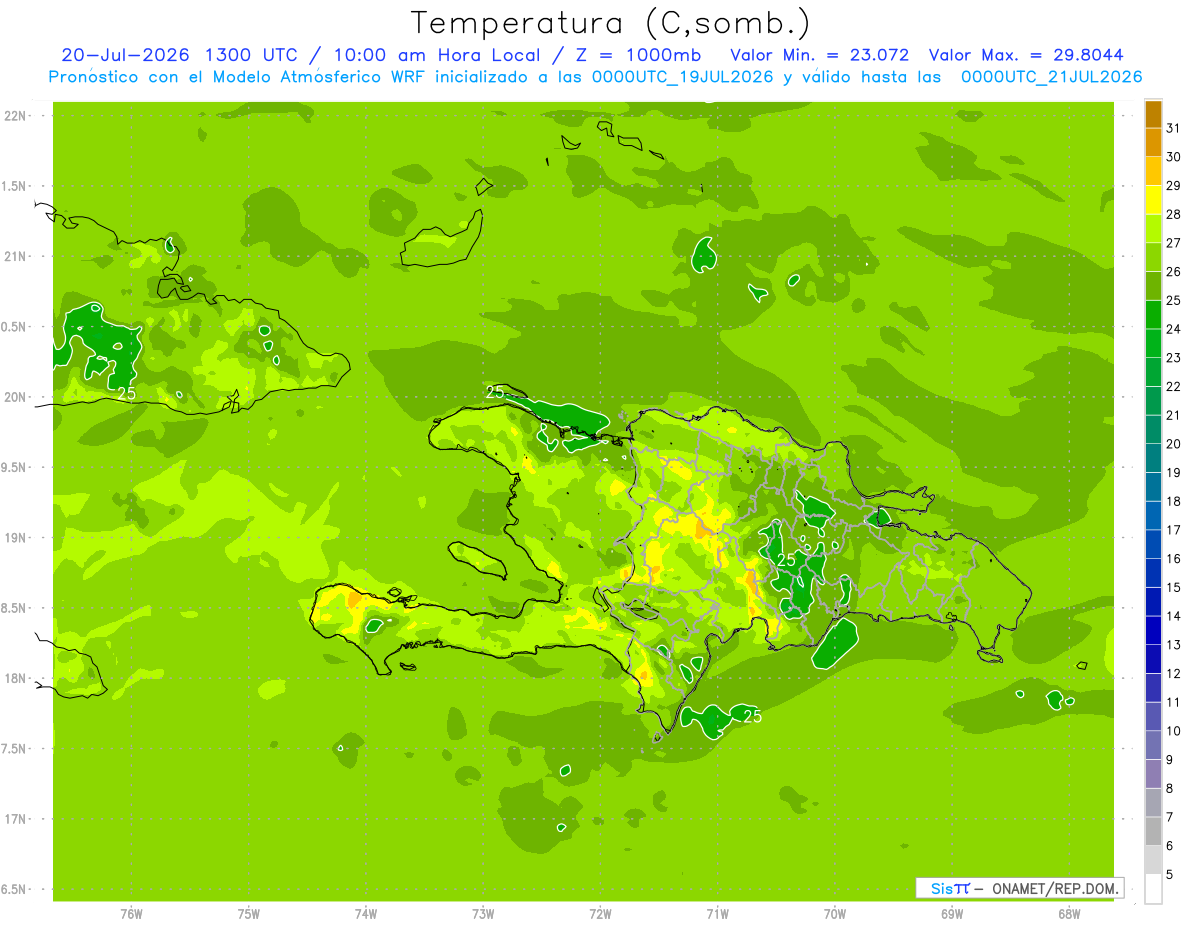Select the purple legend band between 9 and 10

coord(1153,745)
